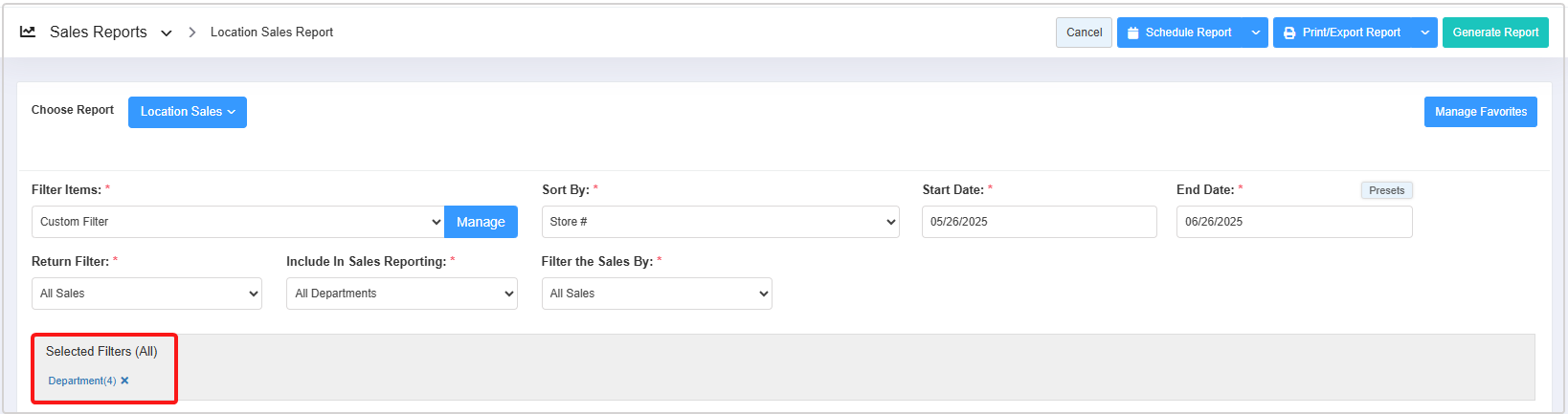The image size is (1568, 414).
Task: Open the date Presets button
Action: click(x=1386, y=190)
